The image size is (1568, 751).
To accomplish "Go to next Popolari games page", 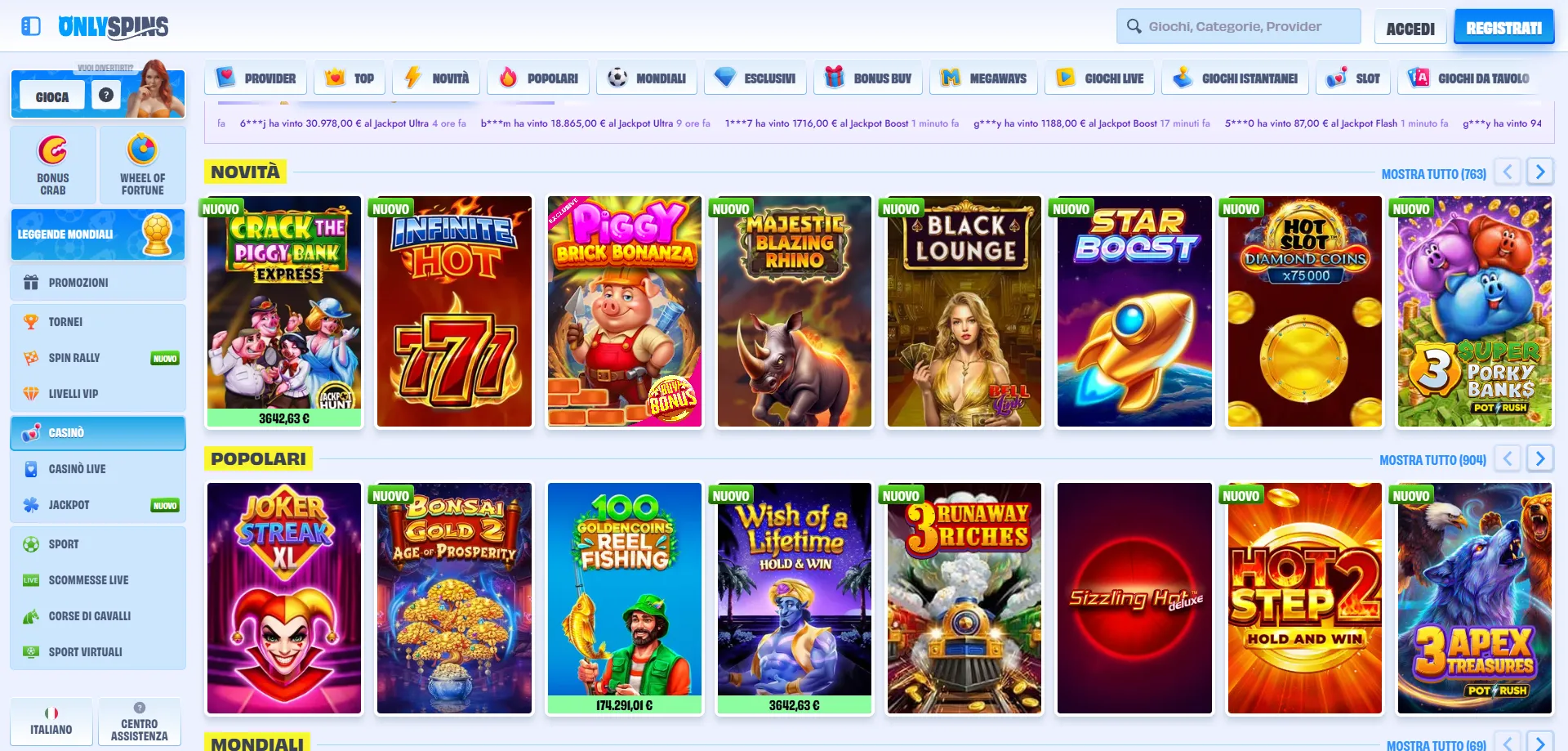I will (x=1540, y=458).
